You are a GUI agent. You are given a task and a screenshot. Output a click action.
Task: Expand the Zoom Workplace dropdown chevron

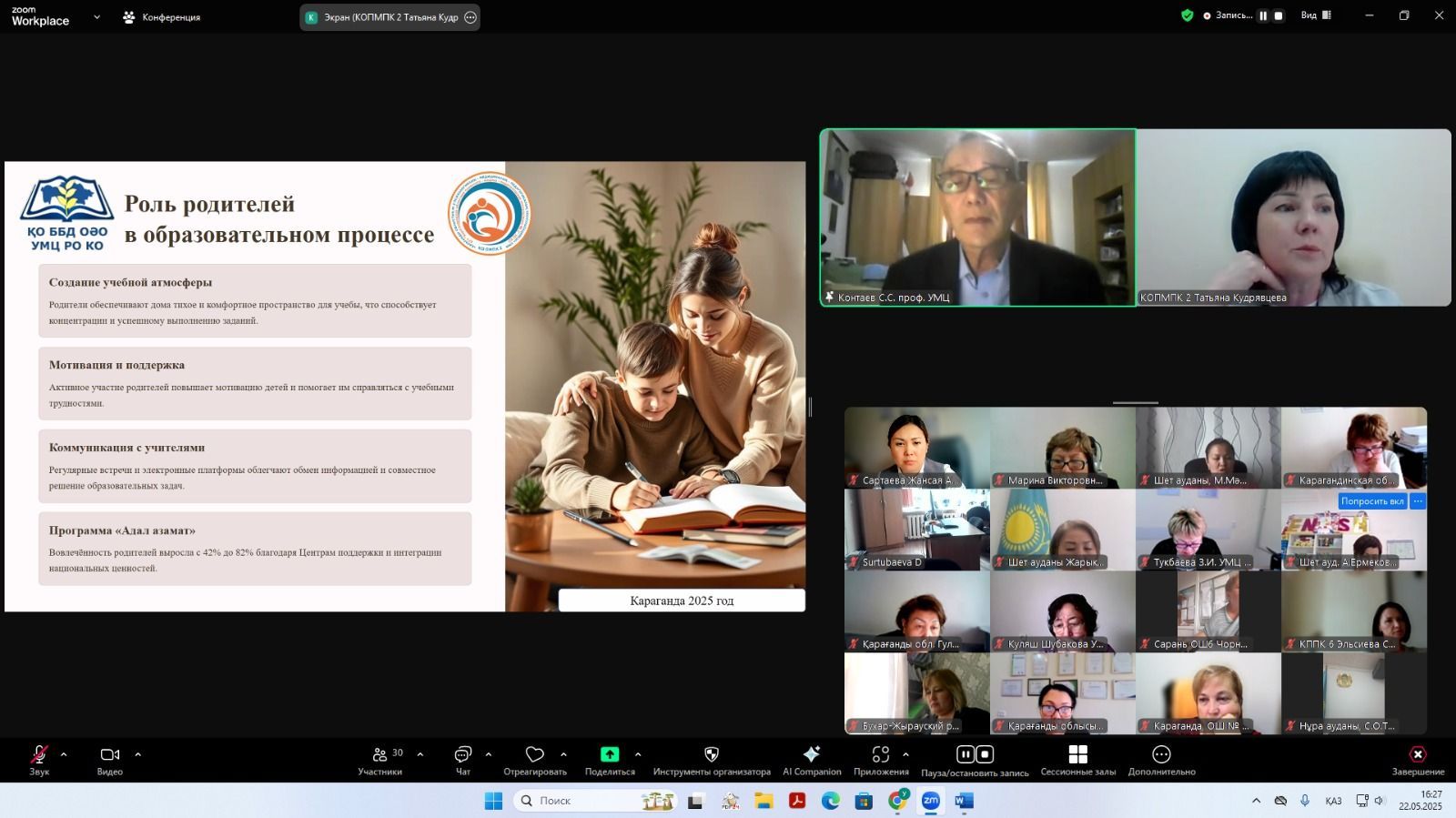pos(96,16)
